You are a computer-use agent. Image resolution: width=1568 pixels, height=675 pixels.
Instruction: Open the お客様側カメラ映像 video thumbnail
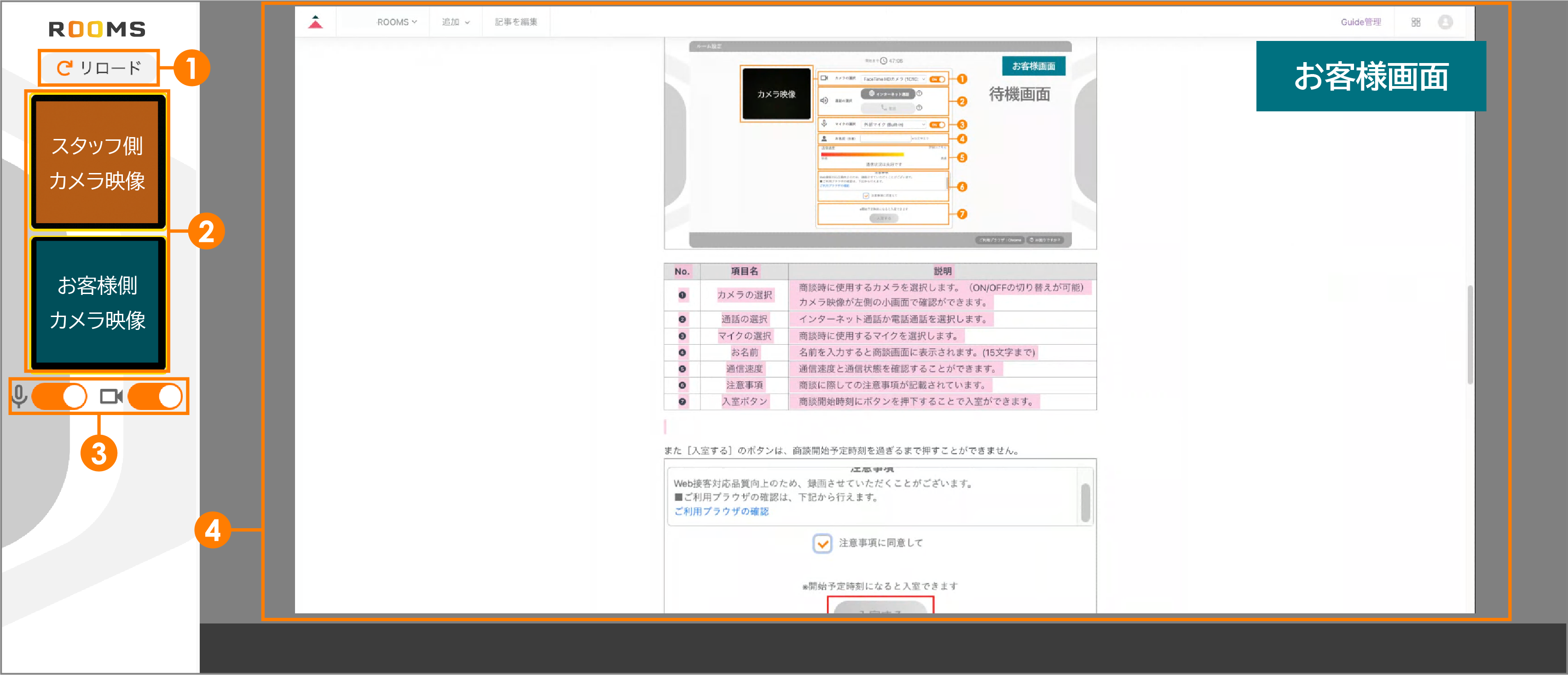point(98,302)
